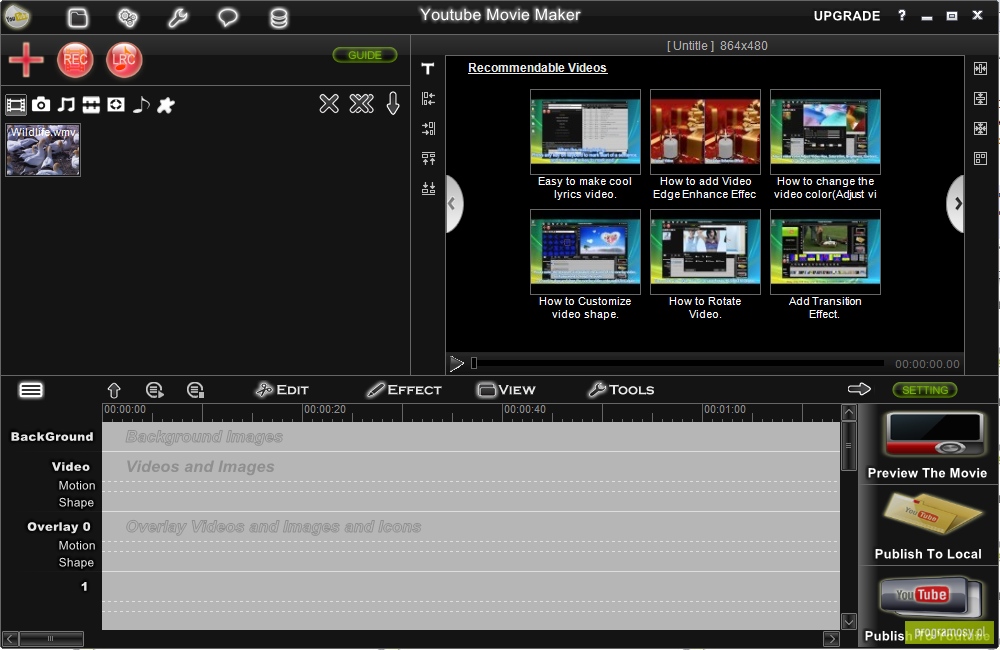Open the GUIDE button
This screenshot has height=650, width=1000.
(x=365, y=55)
